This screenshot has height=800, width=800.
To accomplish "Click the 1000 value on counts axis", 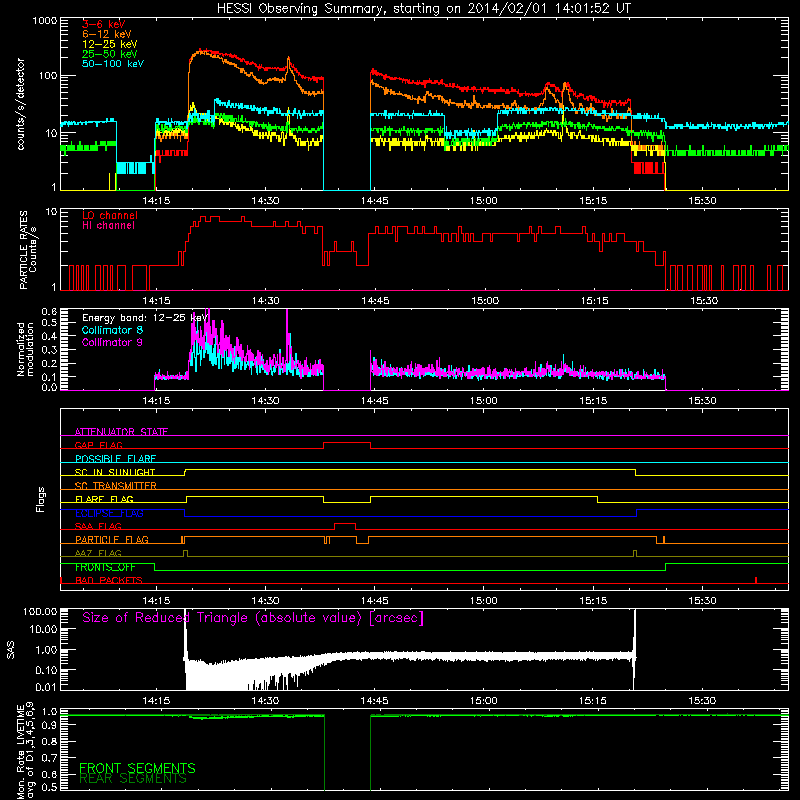I will pos(44,21).
